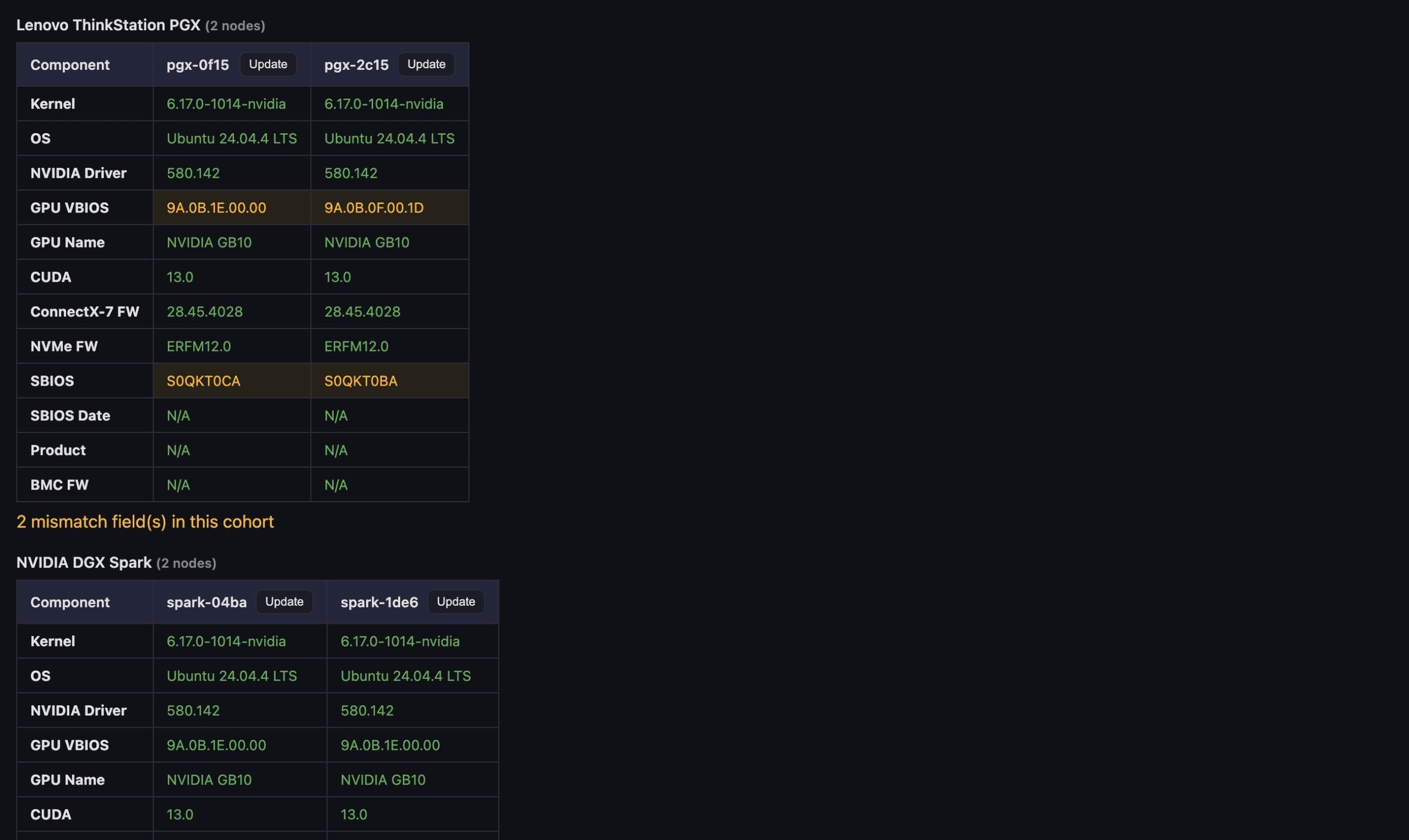The image size is (1409, 840).
Task: Click the OS value for spark-1de6
Action: click(406, 676)
